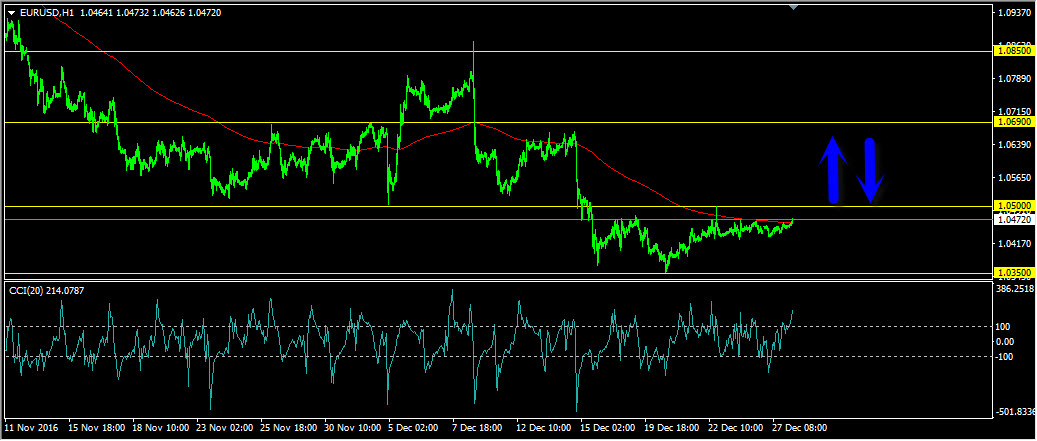The image size is (1037, 441).
Task: Click 1.07890 on the price scale
Action: coord(1015,79)
